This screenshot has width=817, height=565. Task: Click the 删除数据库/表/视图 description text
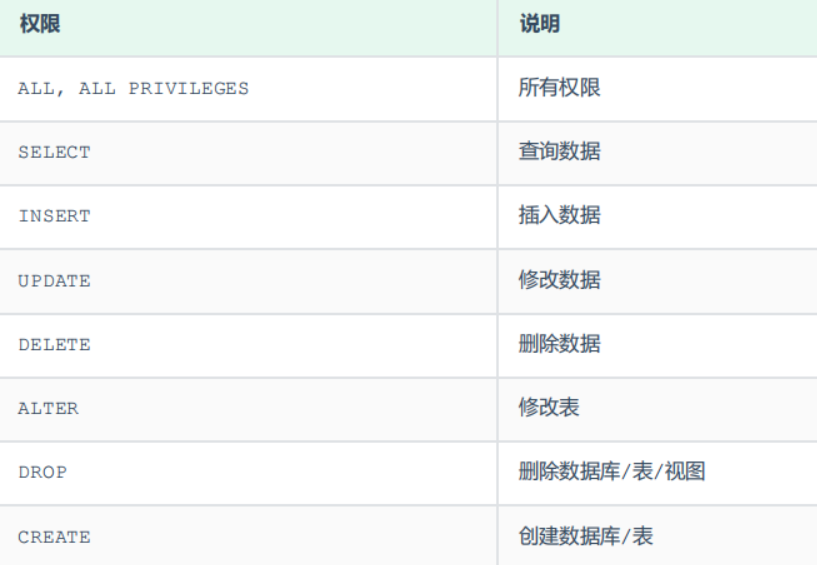[612, 472]
